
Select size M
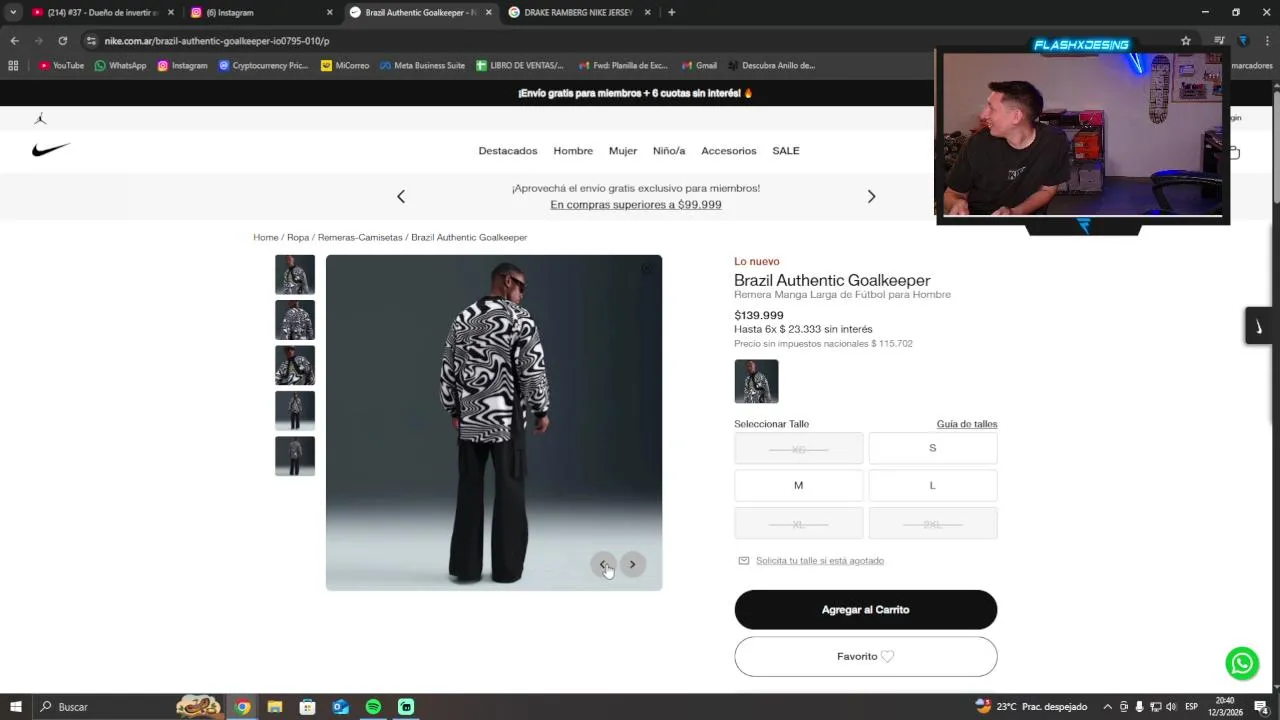coord(798,485)
